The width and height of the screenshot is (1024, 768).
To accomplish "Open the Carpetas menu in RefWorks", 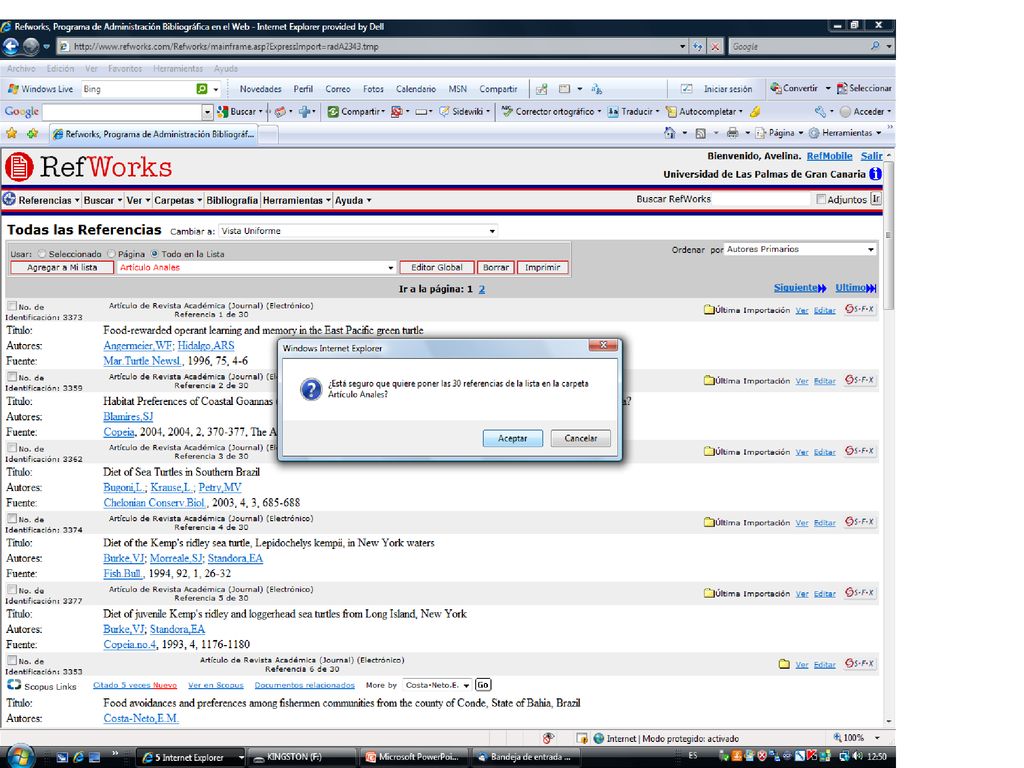I will point(178,200).
